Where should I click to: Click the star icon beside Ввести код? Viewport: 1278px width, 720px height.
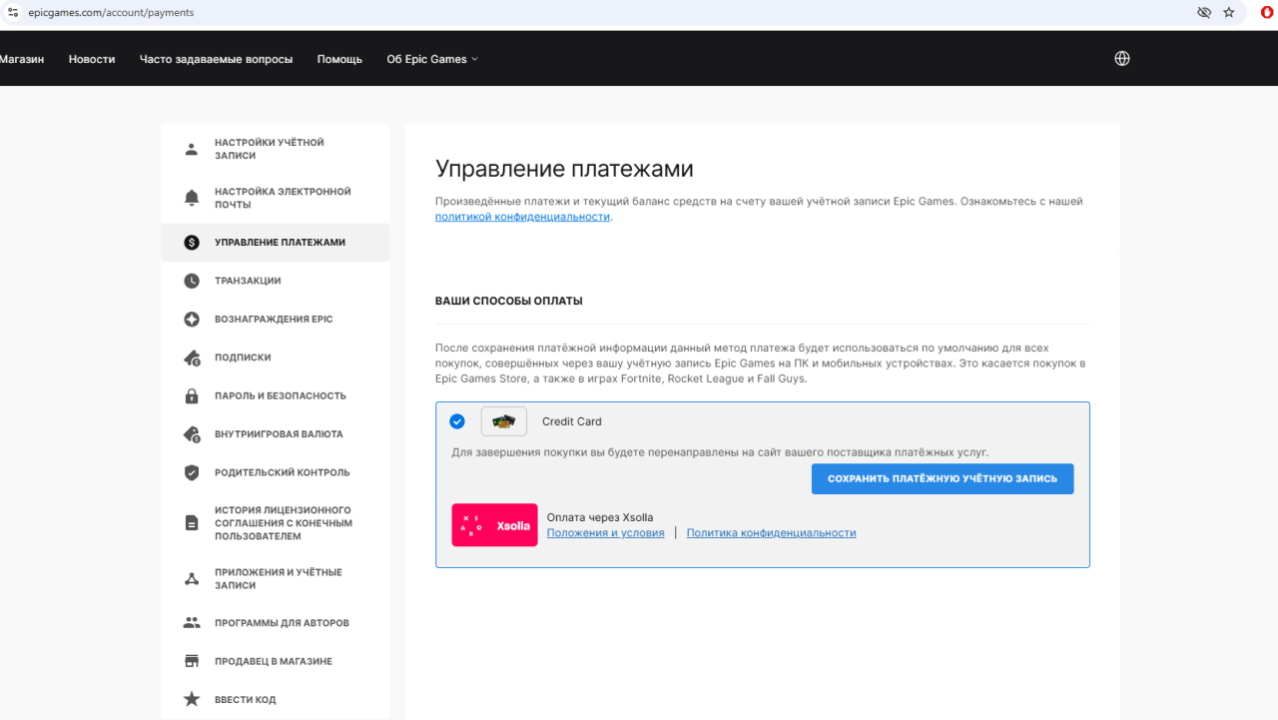coord(192,699)
